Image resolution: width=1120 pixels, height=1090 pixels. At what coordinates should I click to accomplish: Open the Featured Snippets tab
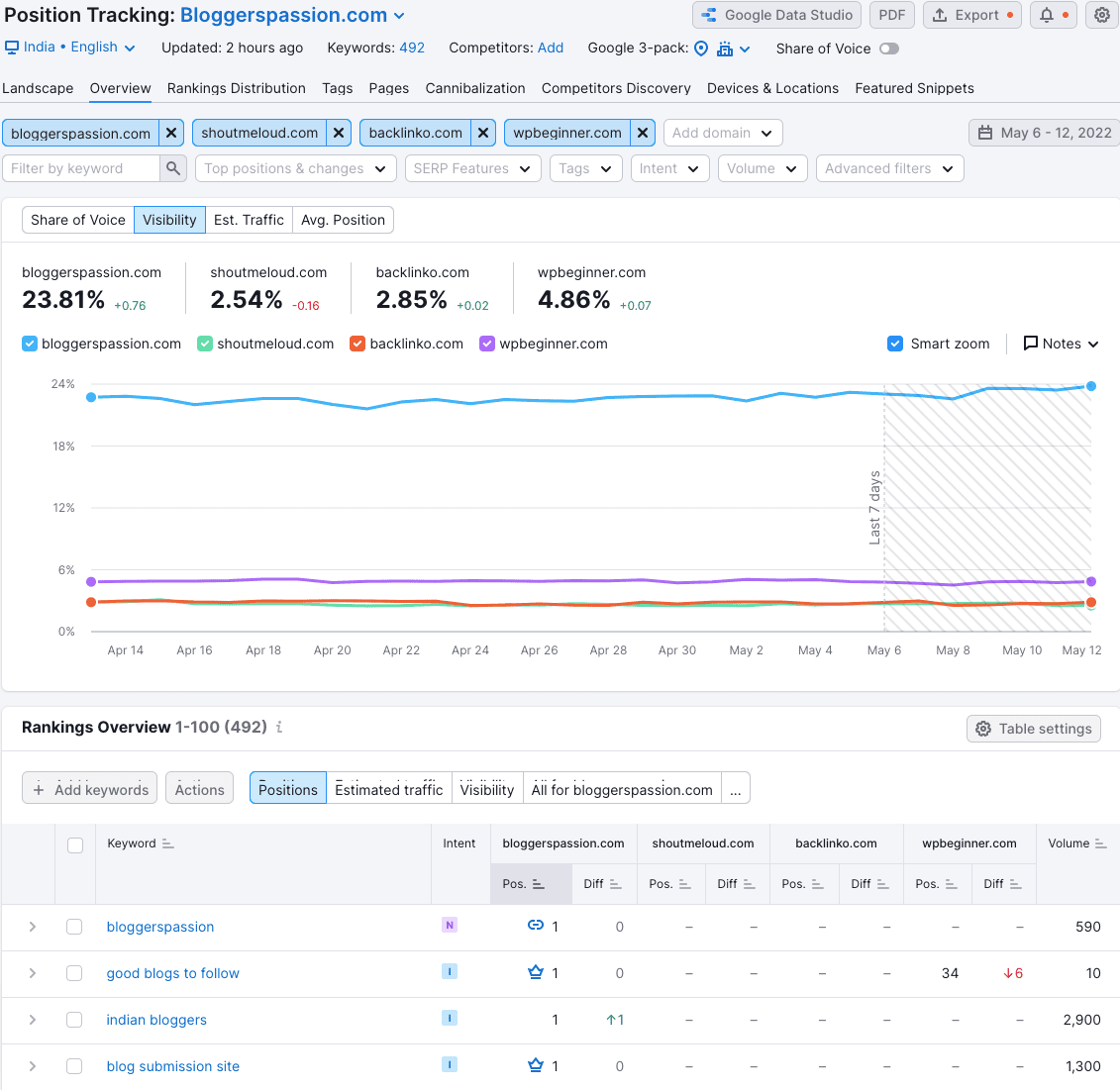point(913,88)
